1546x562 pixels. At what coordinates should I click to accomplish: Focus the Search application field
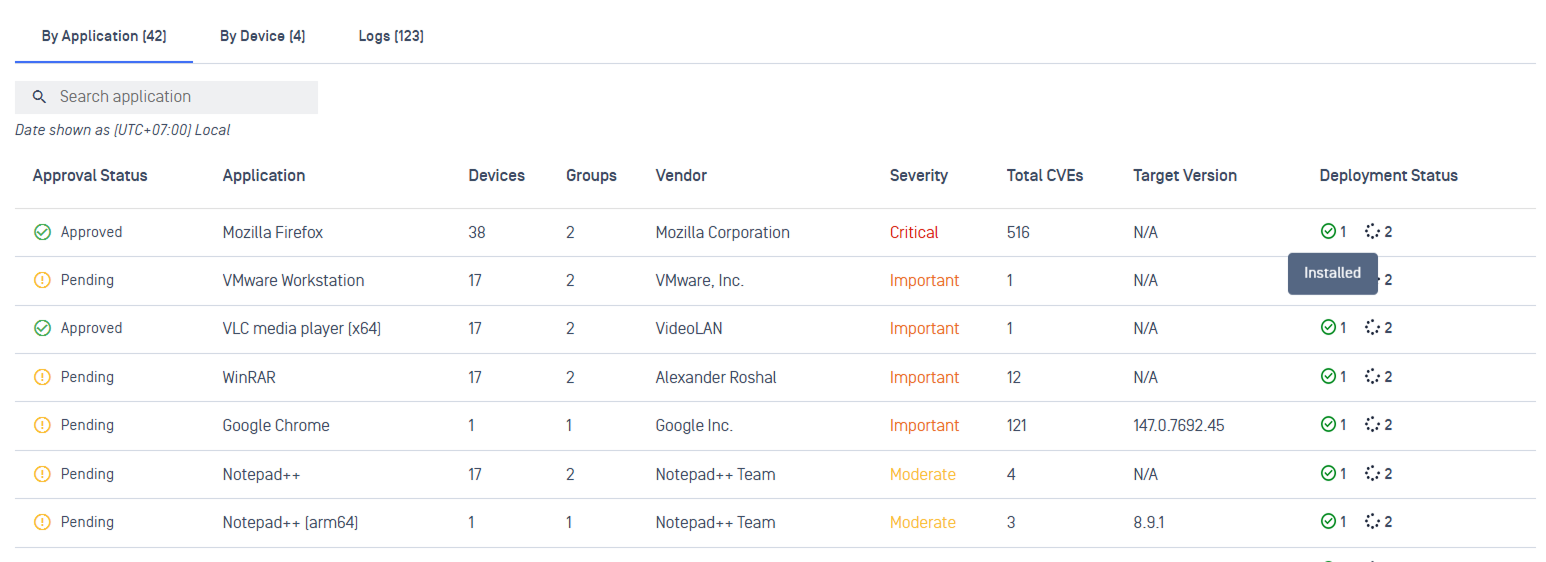[x=166, y=97]
